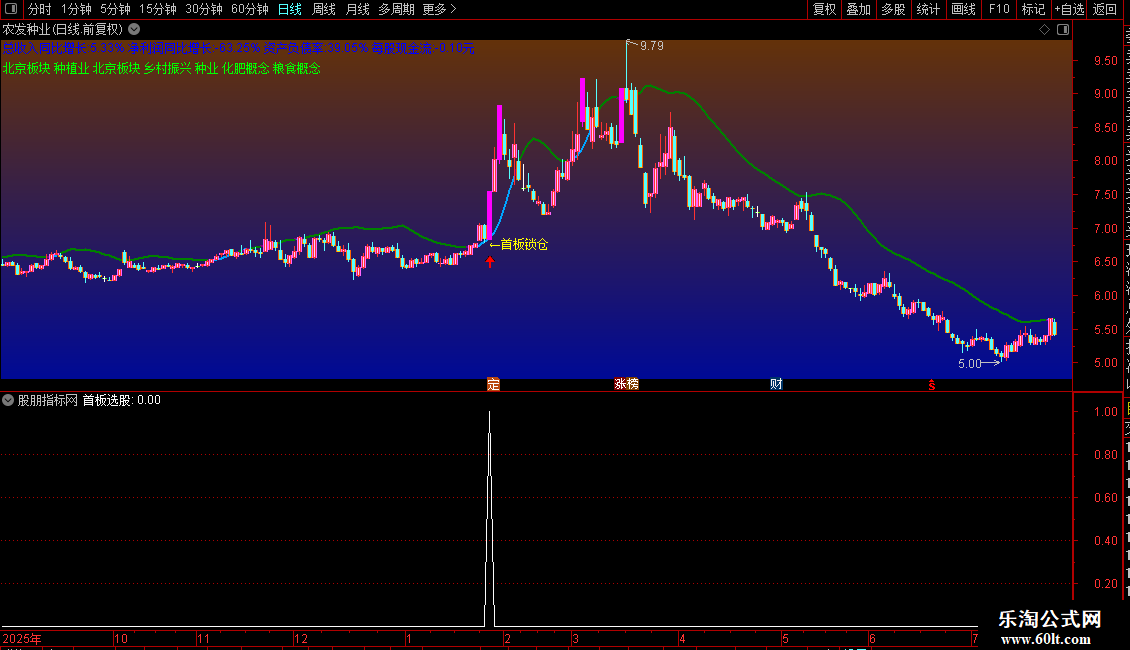This screenshot has width=1130, height=650.
Task: Click the 种业 concept tag
Action: coord(206,68)
